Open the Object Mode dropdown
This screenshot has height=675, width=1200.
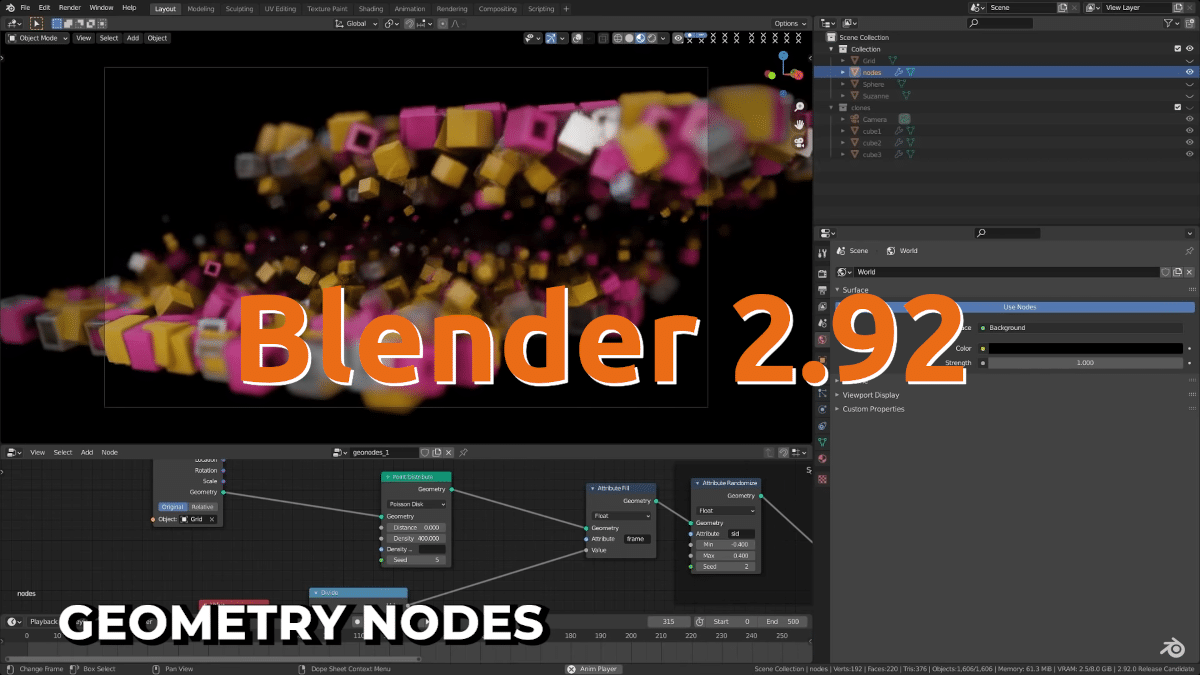[37, 38]
